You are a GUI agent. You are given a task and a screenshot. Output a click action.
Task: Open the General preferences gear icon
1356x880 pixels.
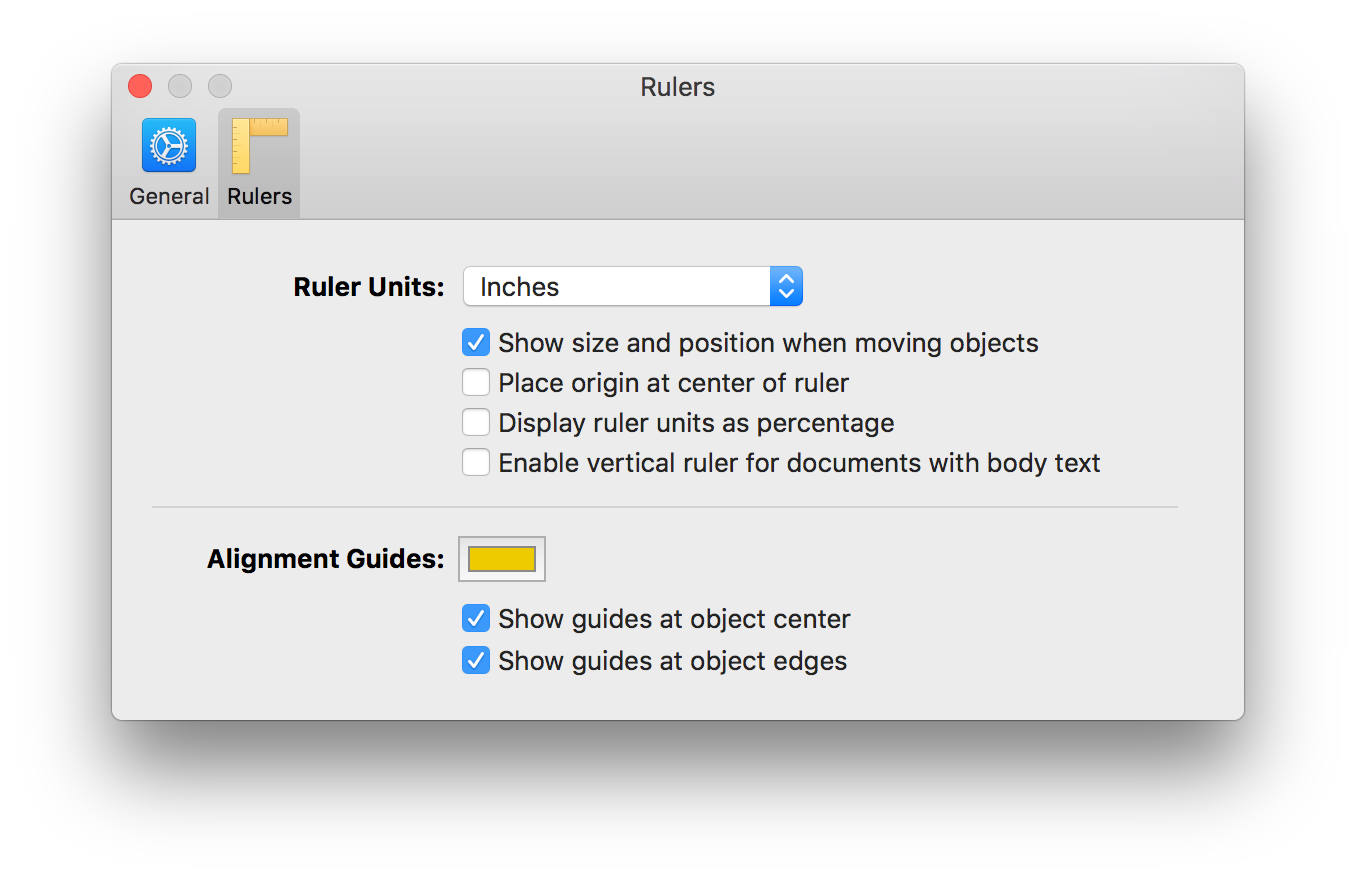pos(169,146)
